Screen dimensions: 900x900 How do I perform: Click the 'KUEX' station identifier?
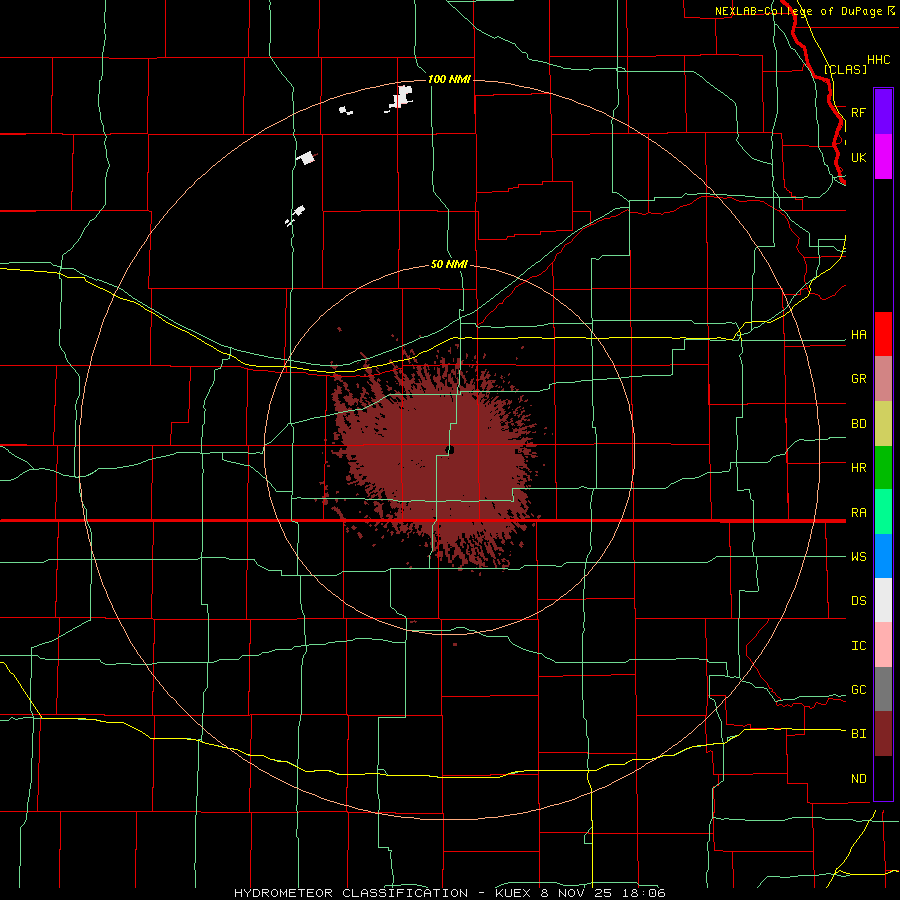pos(515,893)
